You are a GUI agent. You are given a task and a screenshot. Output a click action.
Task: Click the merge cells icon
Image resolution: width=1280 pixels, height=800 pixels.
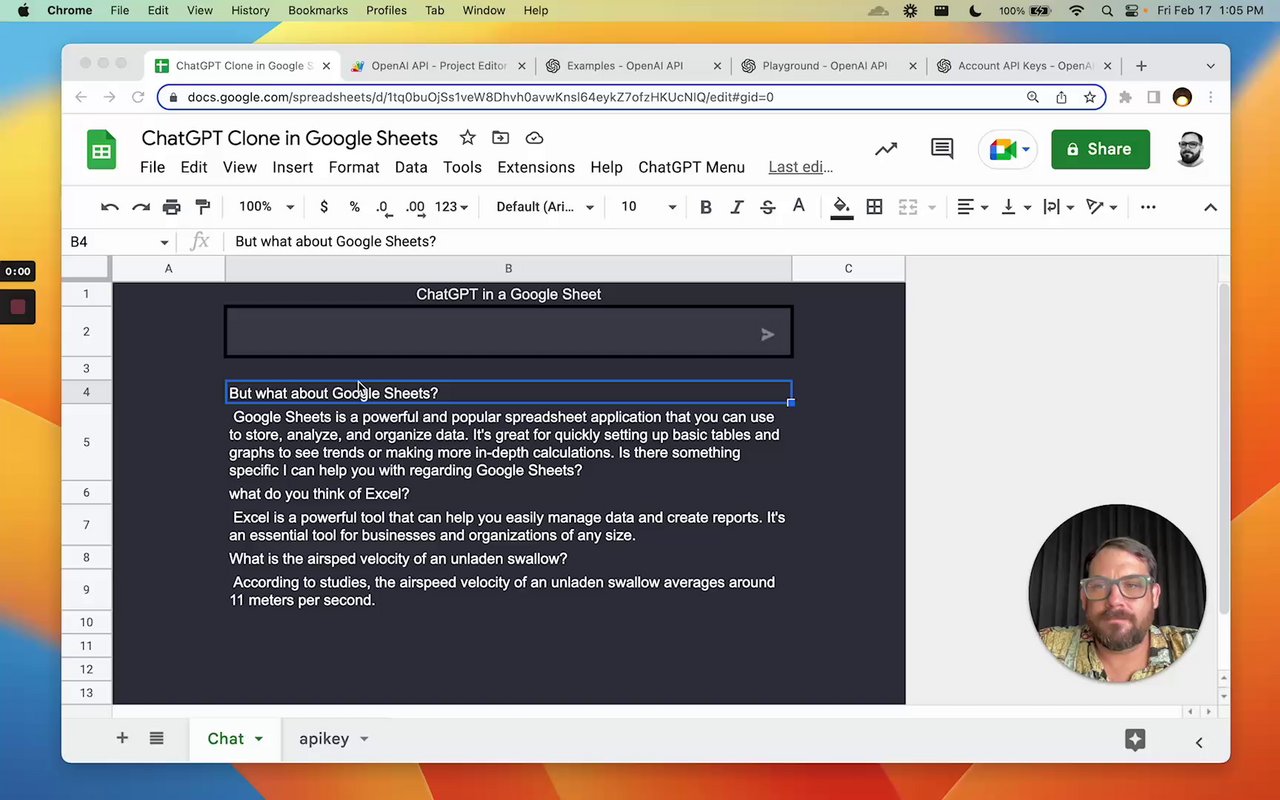pyautogui.click(x=908, y=207)
